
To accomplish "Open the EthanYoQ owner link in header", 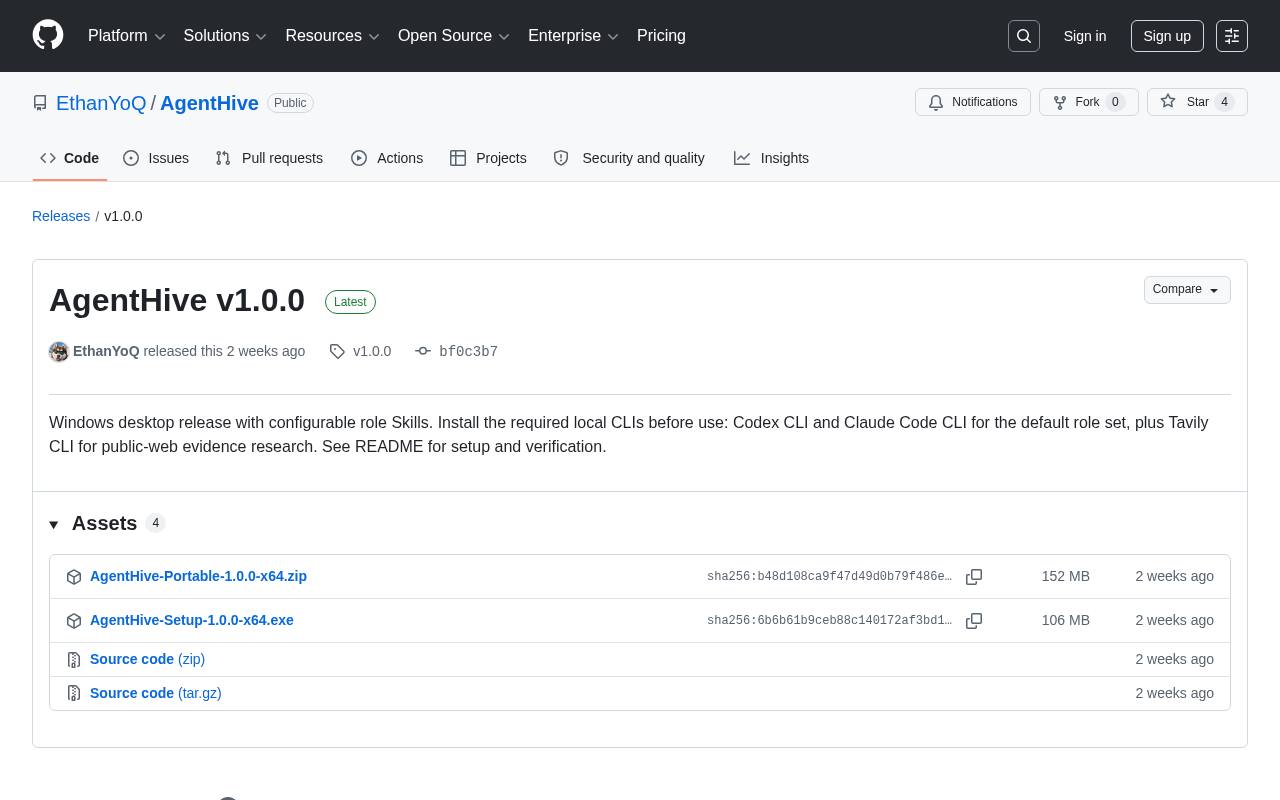I will click(101, 103).
